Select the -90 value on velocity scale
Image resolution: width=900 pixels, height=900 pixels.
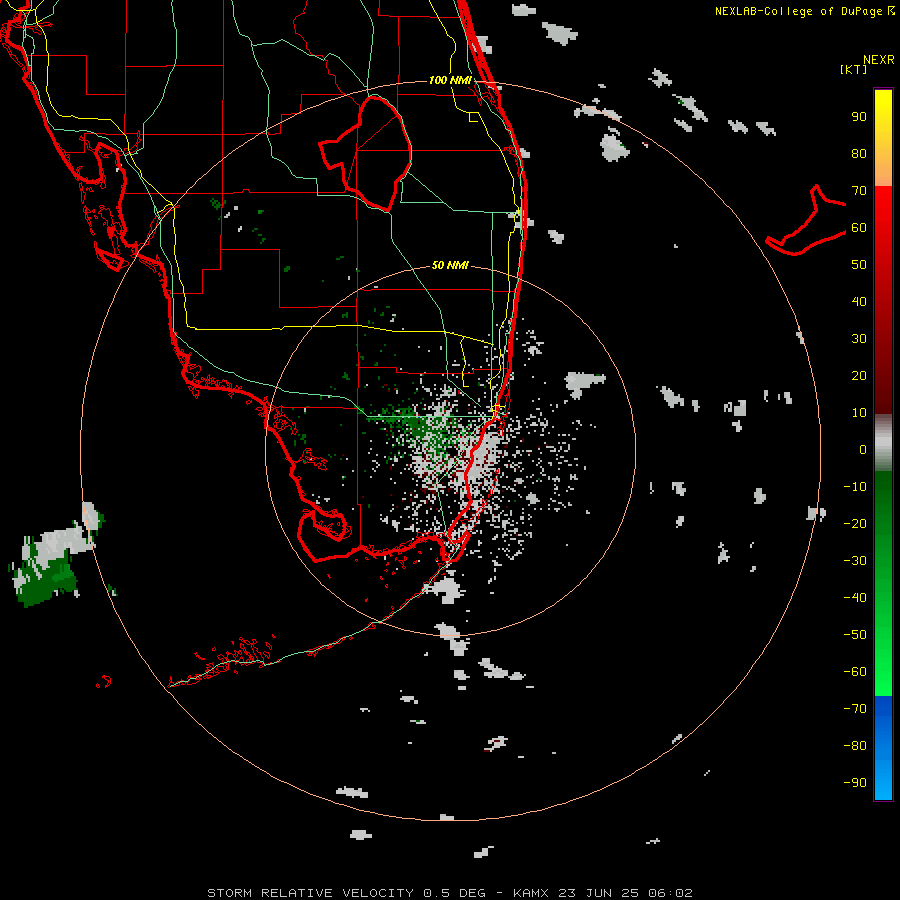855,783
